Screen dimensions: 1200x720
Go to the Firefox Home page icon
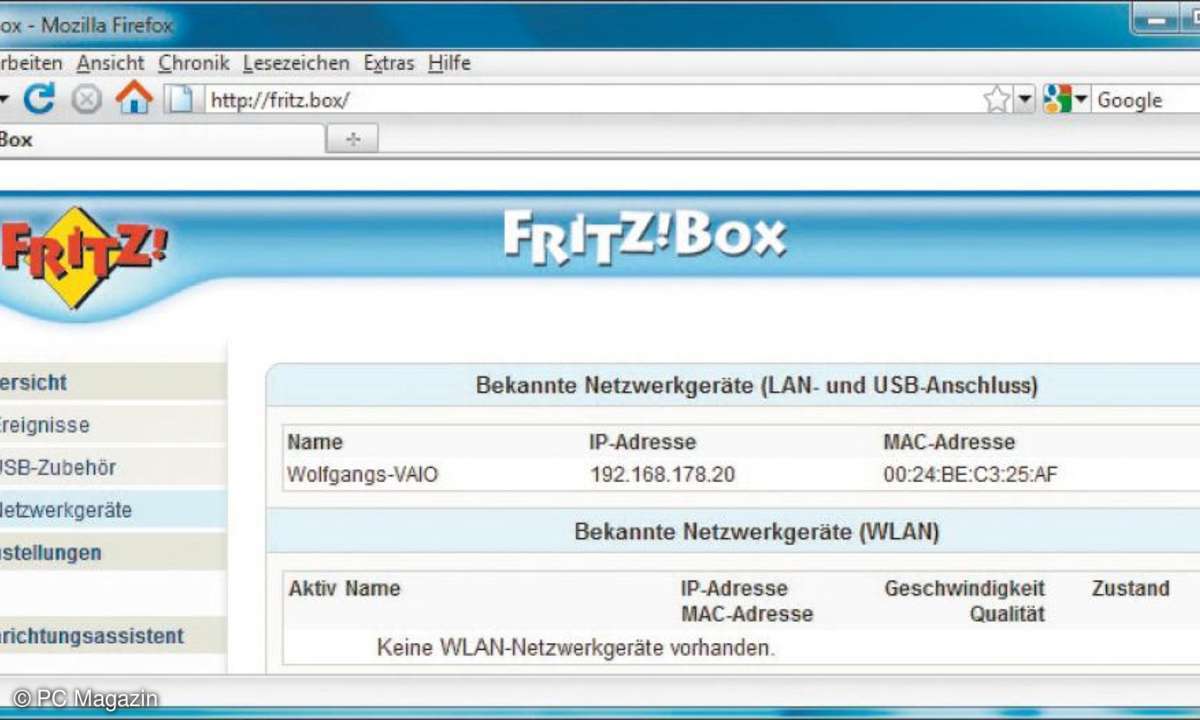coord(134,98)
